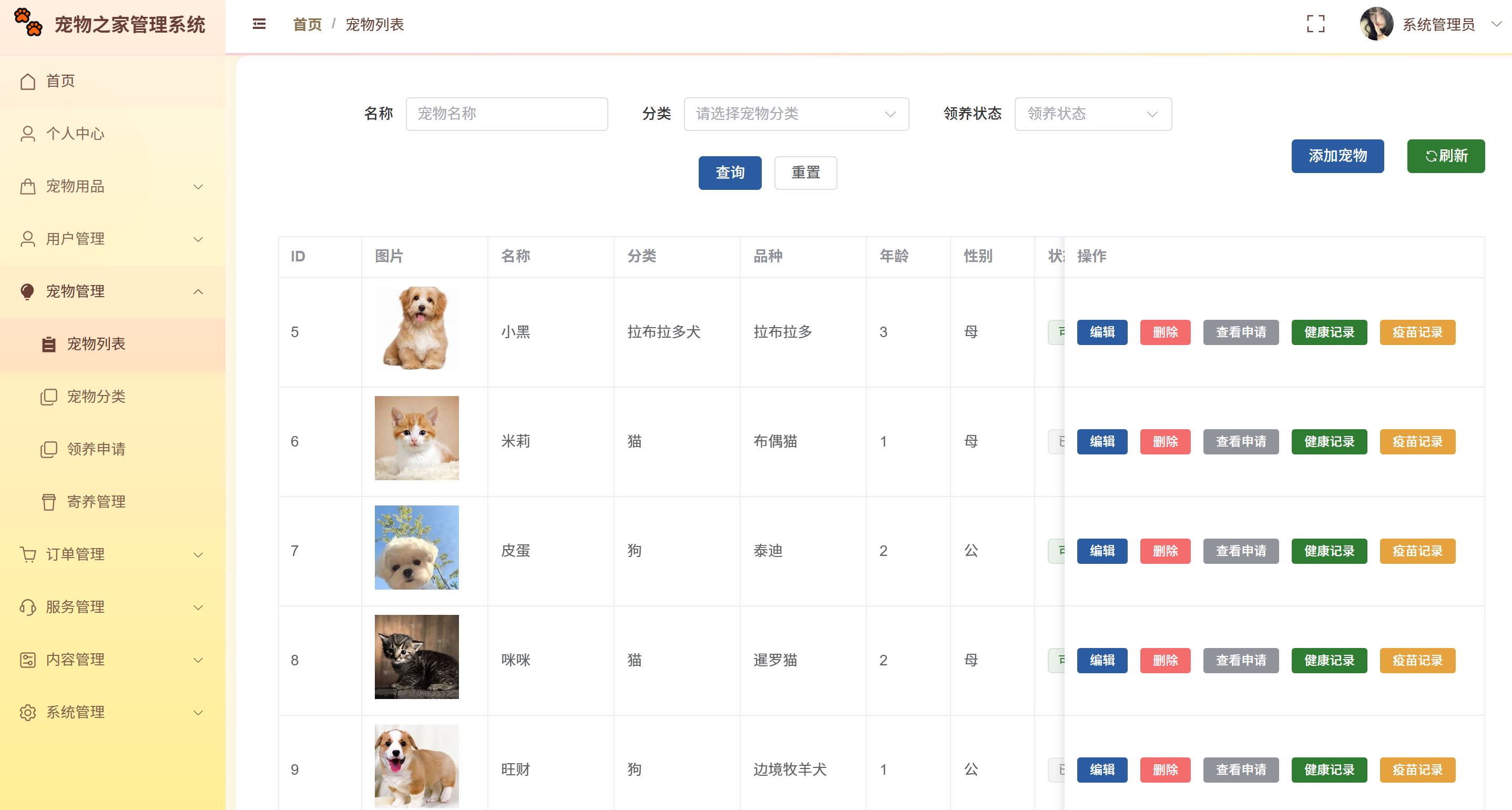Click the 宠物用品 bag icon
Image resolution: width=1512 pixels, height=810 pixels.
tap(27, 187)
